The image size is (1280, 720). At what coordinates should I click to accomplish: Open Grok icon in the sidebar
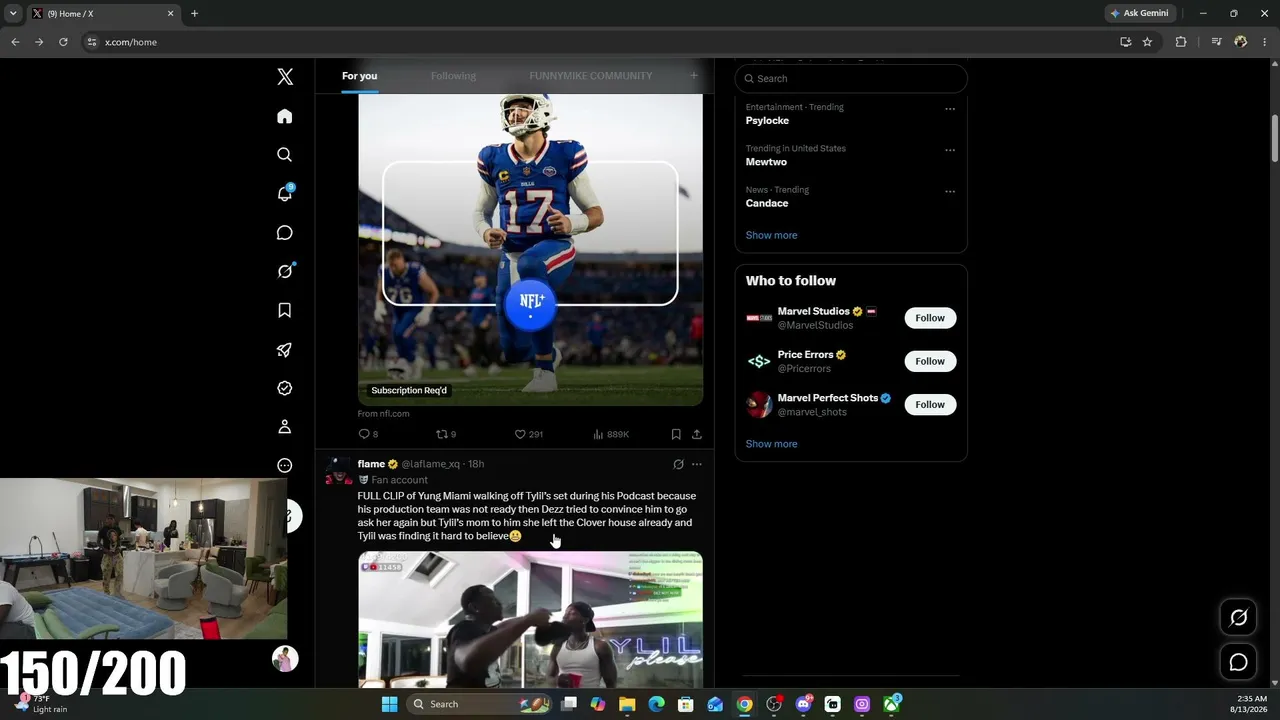pyautogui.click(x=285, y=271)
